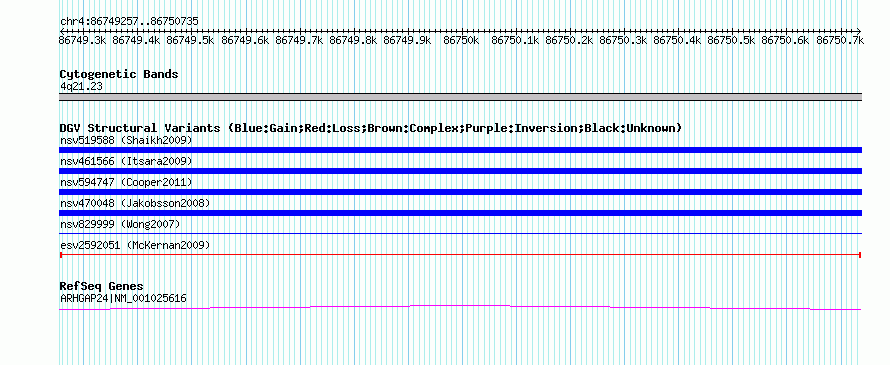Select the magenta ARHGAP24 gene line
Screen dimensions: 890x365
click(460, 307)
